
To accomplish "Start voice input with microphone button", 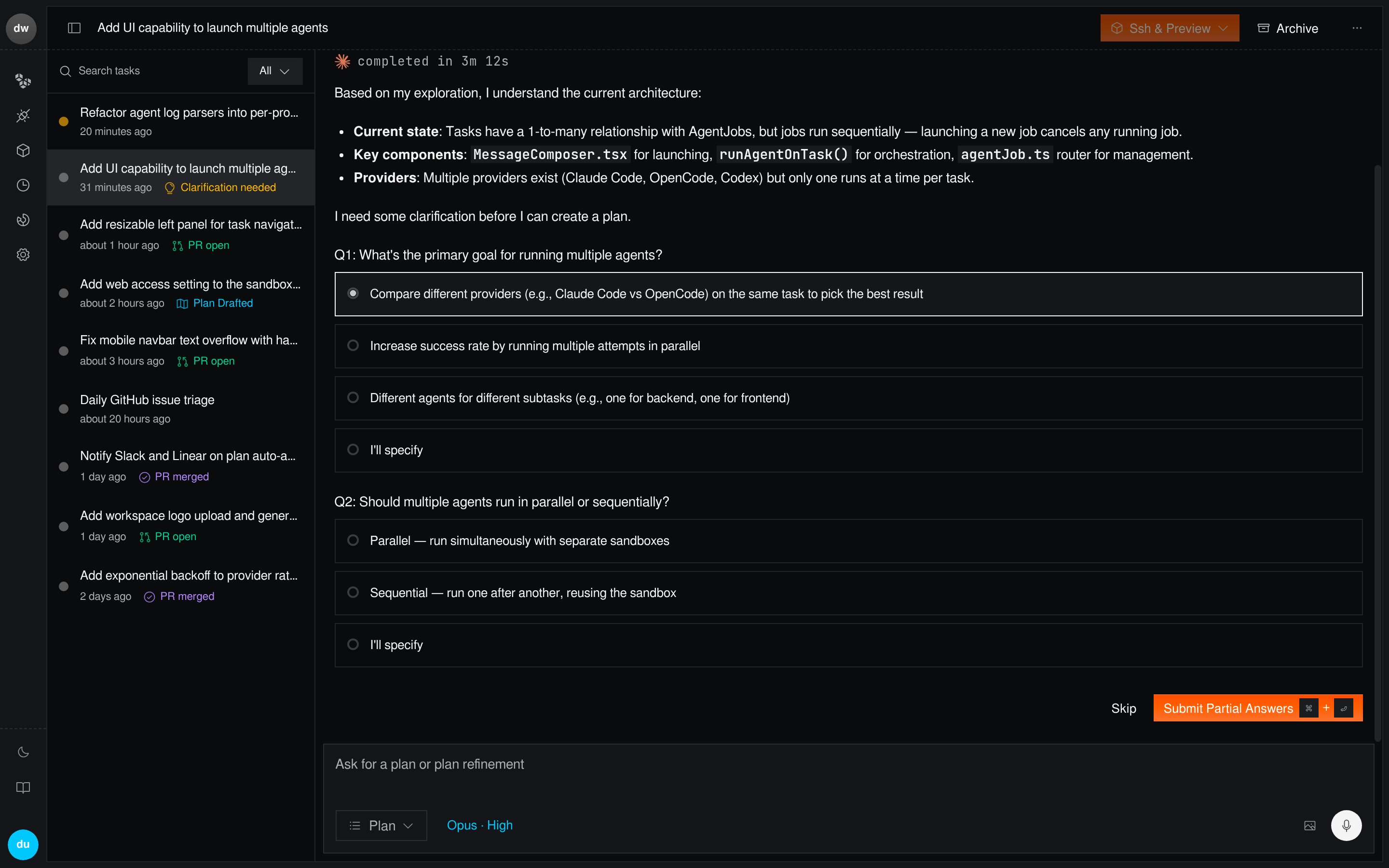I will coord(1346,826).
